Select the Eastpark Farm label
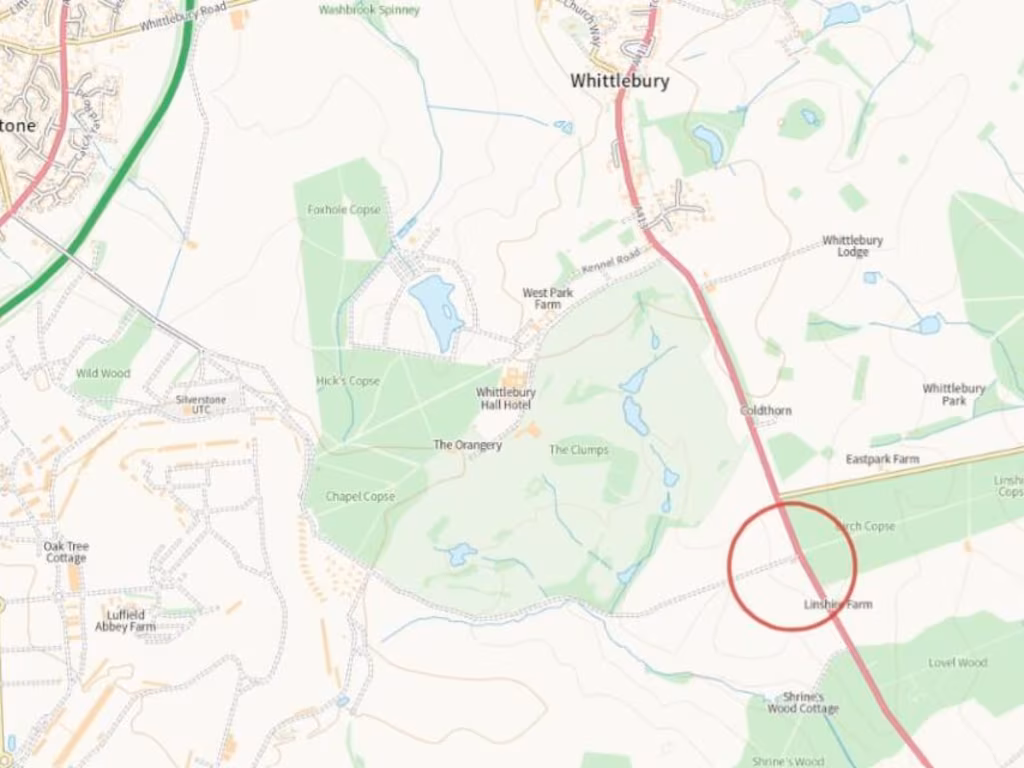This screenshot has height=768, width=1024. 882,459
